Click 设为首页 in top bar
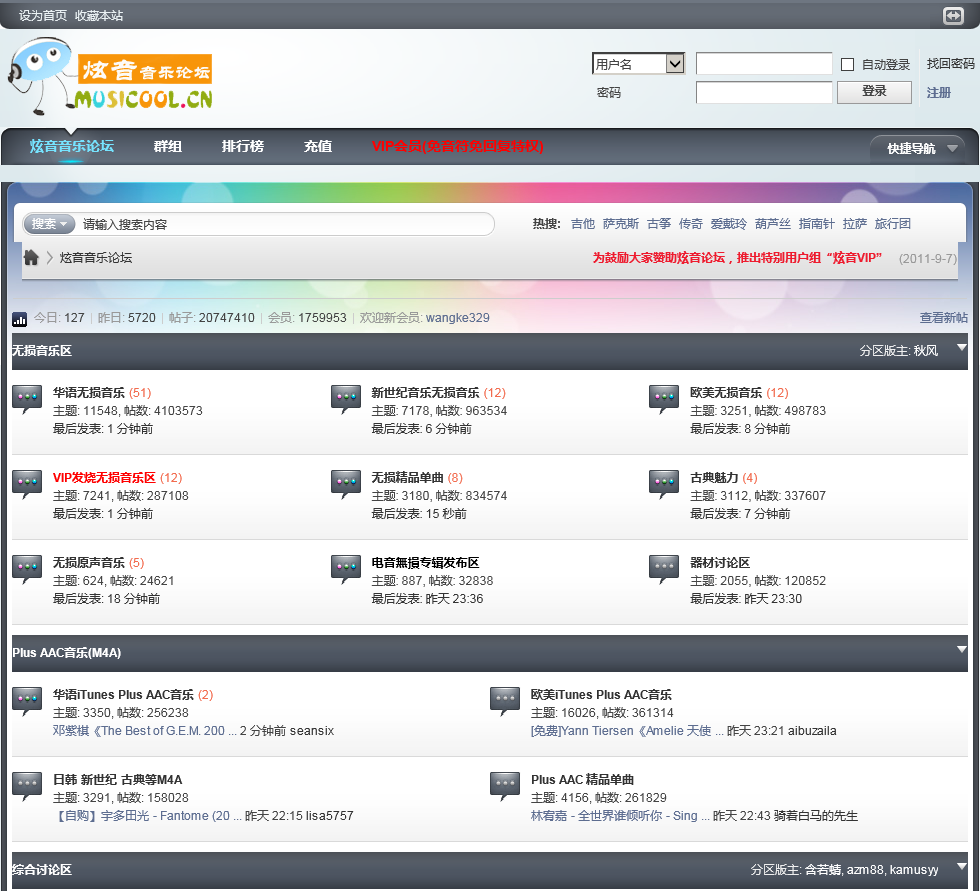 42,16
